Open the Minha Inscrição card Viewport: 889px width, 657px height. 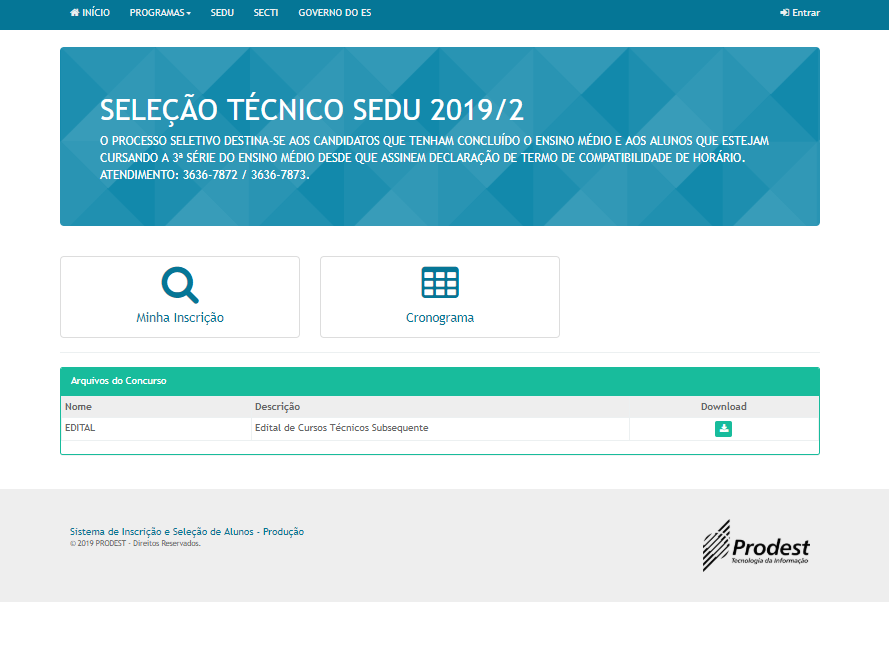coord(180,297)
